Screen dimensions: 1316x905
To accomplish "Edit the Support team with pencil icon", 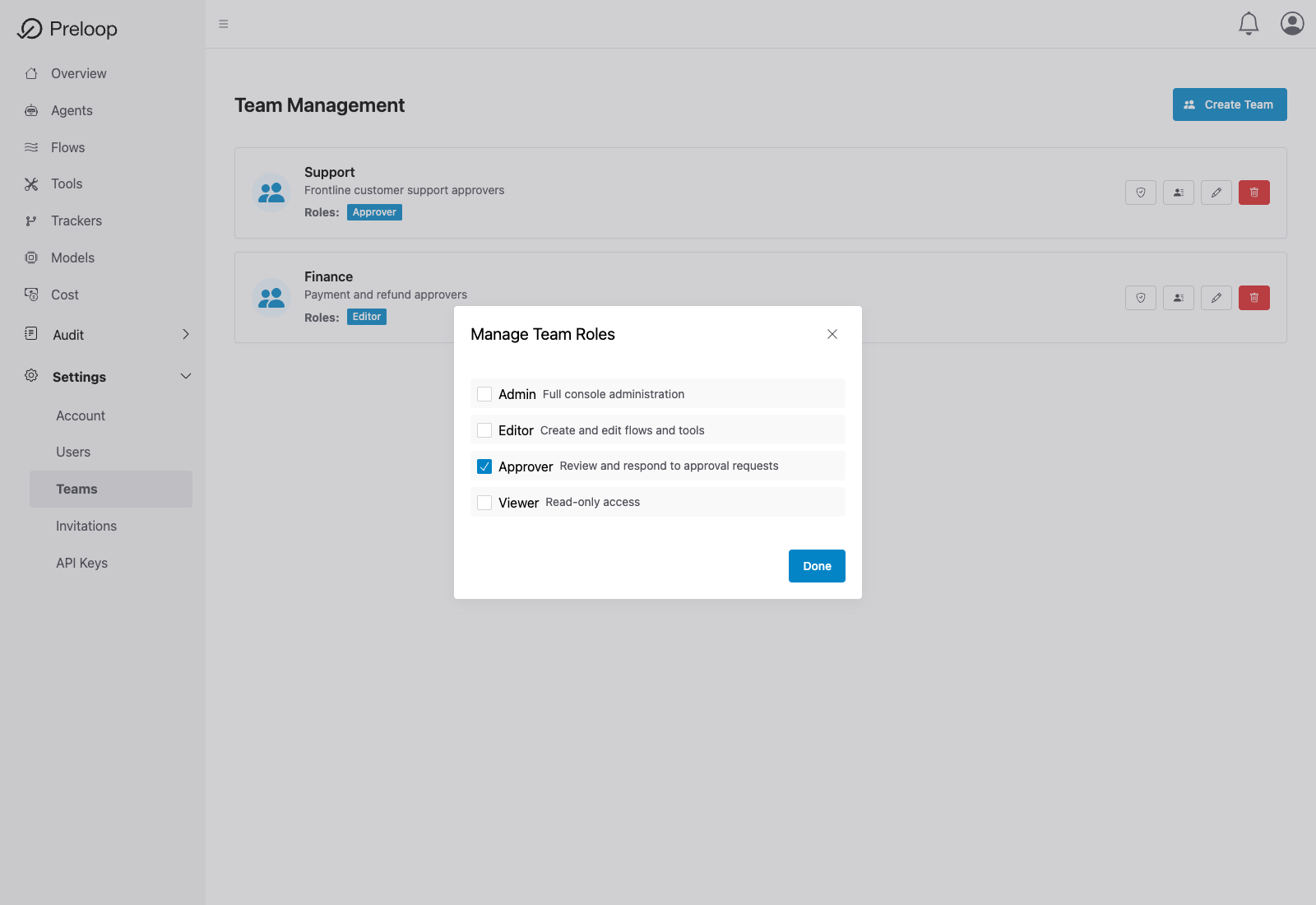I will (1216, 193).
